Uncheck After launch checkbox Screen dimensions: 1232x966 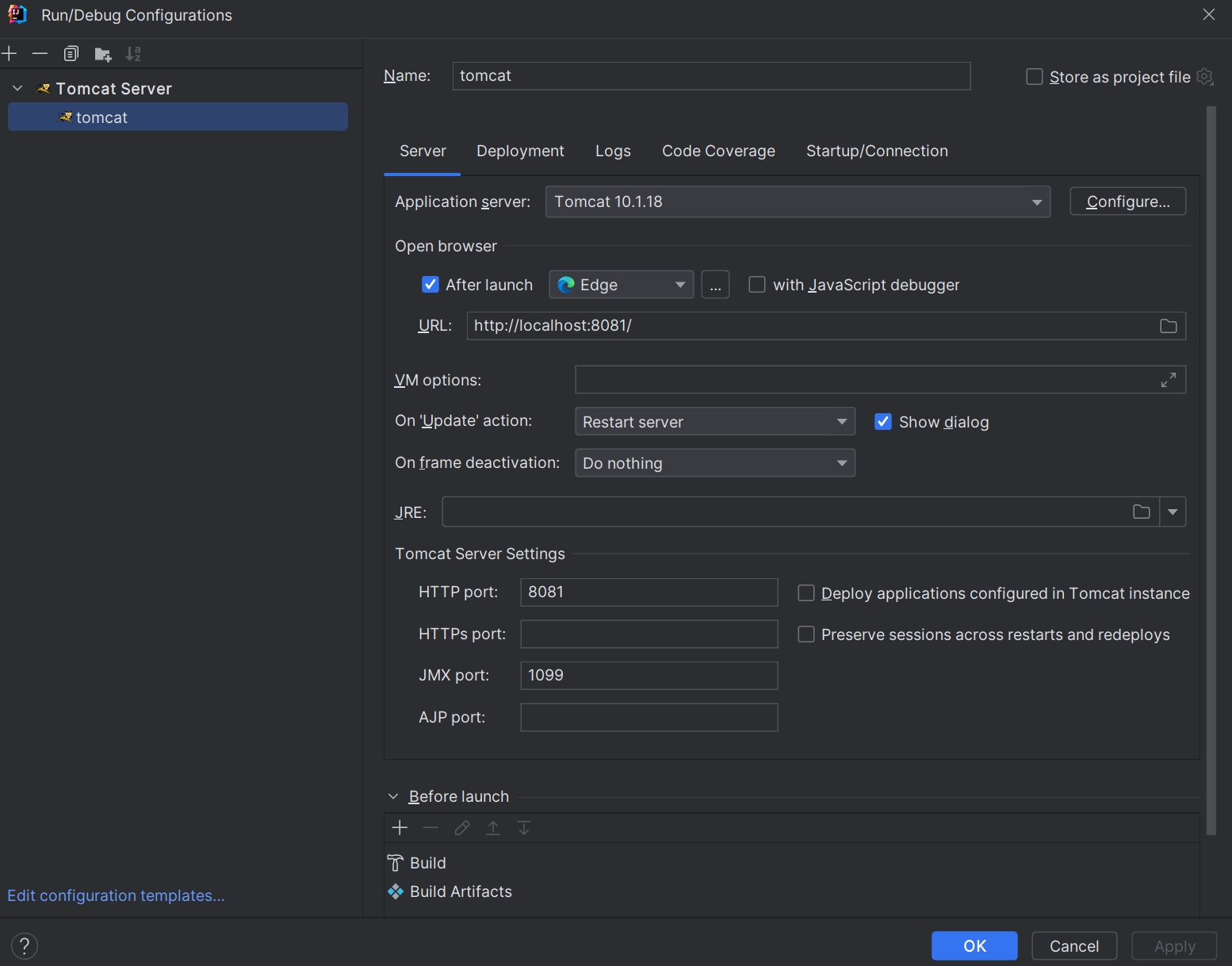click(430, 285)
